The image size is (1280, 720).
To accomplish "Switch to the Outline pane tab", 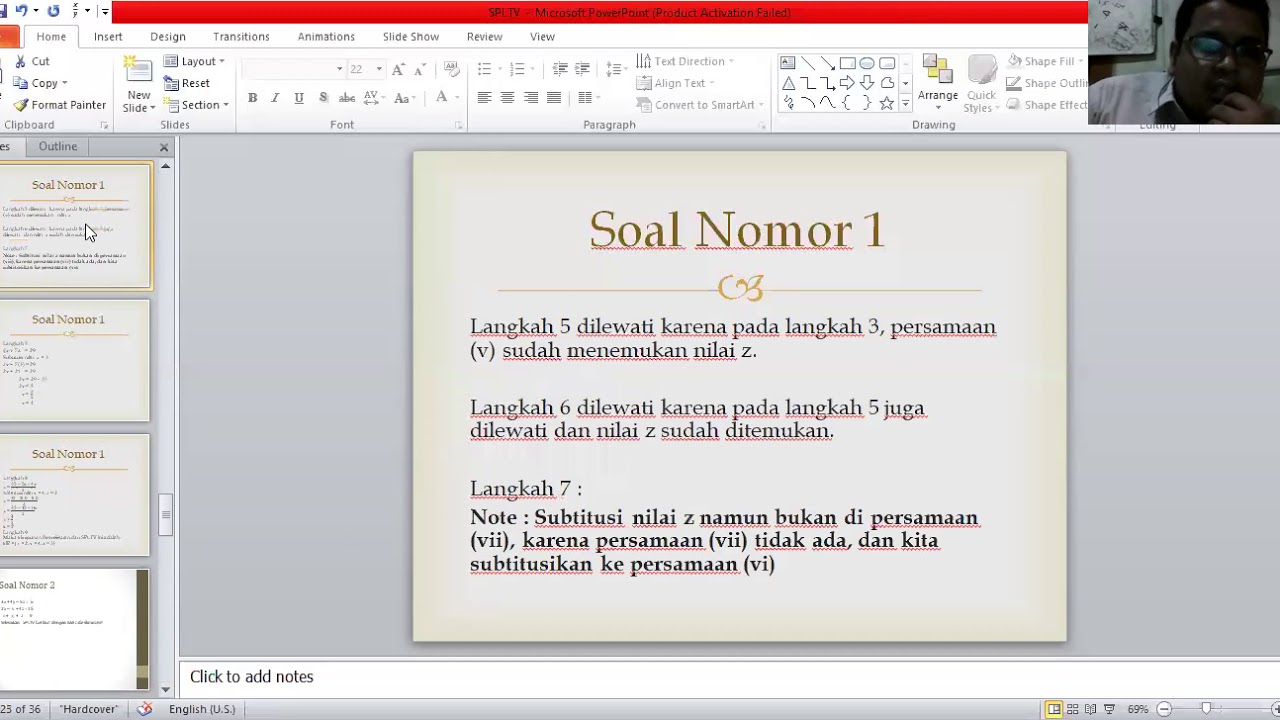I will (x=57, y=146).
